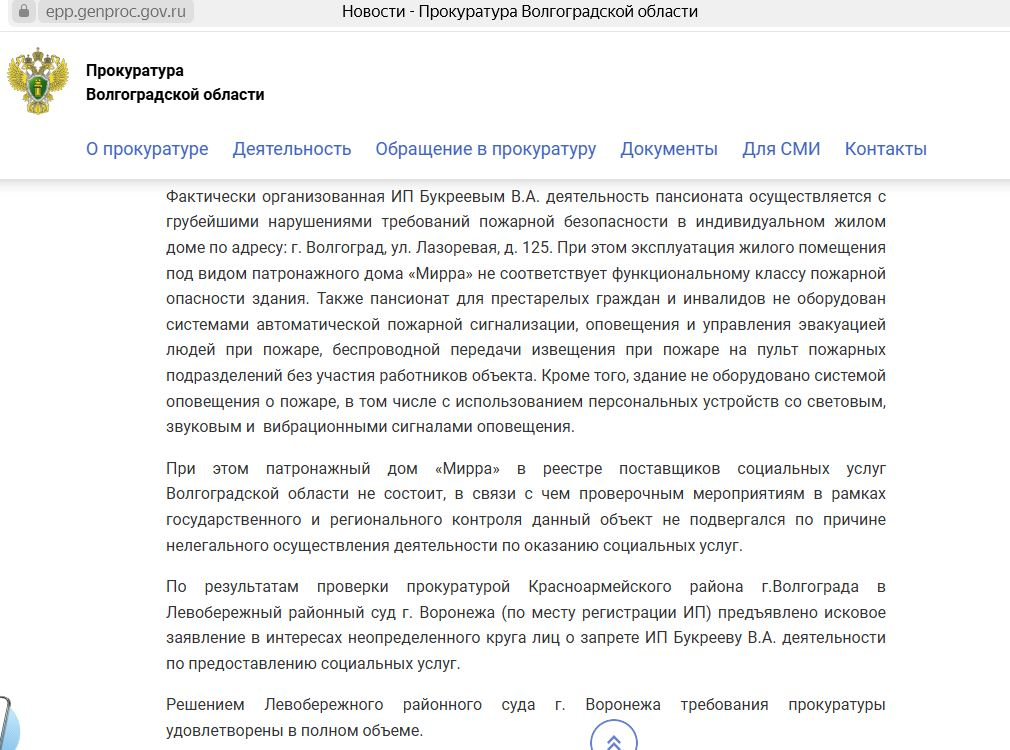The image size is (1010, 750).
Task: Navigate to the «Контакты» page
Action: (885, 149)
